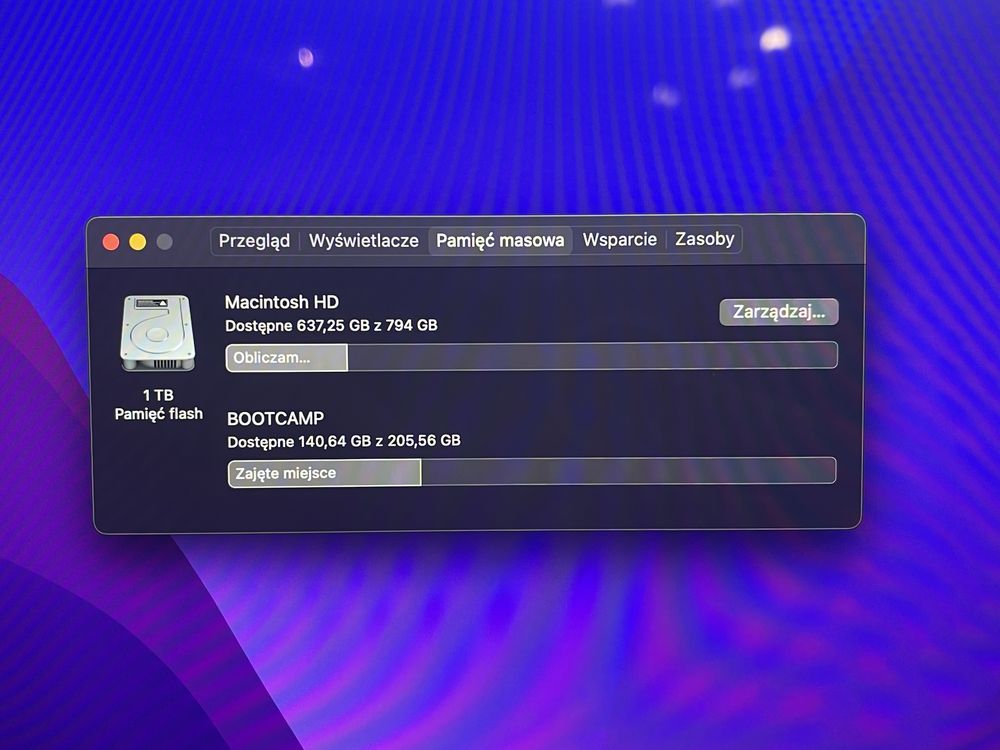Select the BOOTCAMP volume name
The height and width of the screenshot is (750, 1000).
pos(276,418)
